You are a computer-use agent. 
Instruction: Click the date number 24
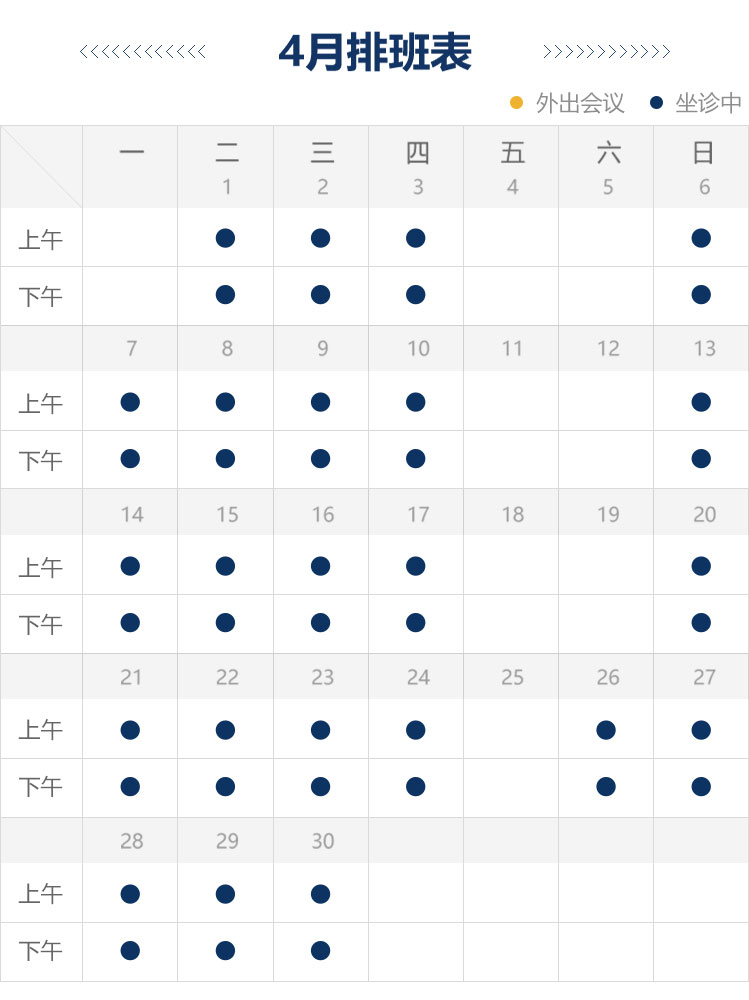(x=418, y=677)
